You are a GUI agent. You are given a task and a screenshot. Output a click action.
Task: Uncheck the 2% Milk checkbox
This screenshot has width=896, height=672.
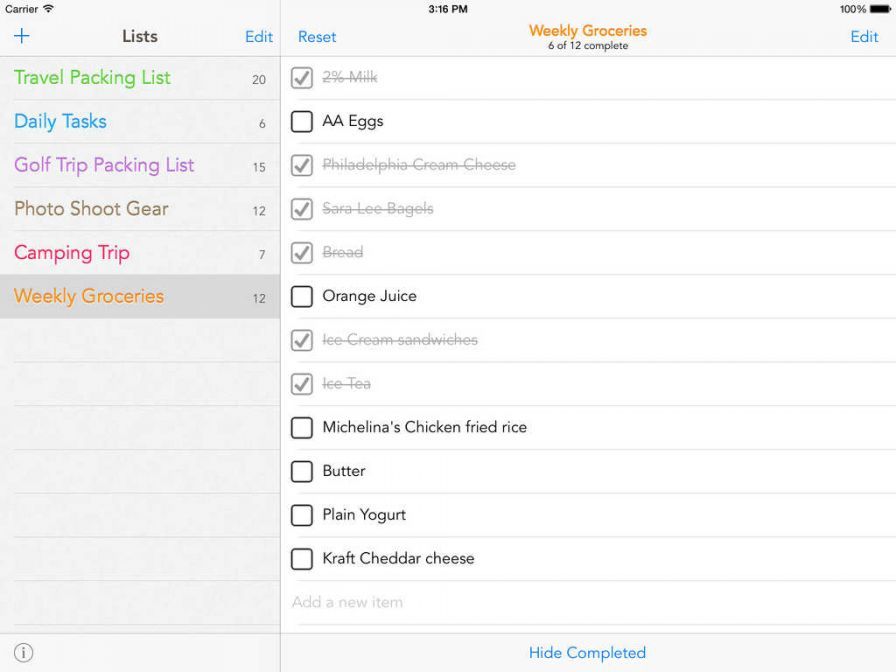pos(302,78)
